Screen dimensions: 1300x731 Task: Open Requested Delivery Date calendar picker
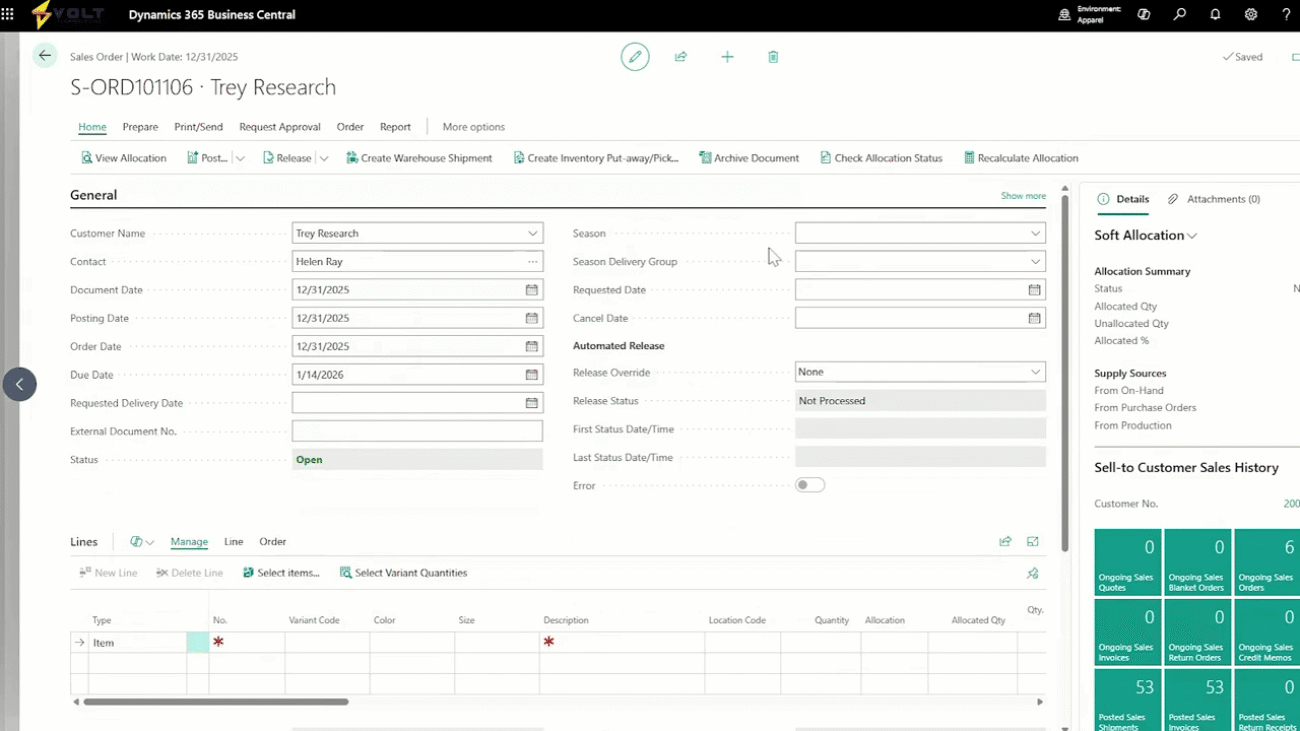532,403
